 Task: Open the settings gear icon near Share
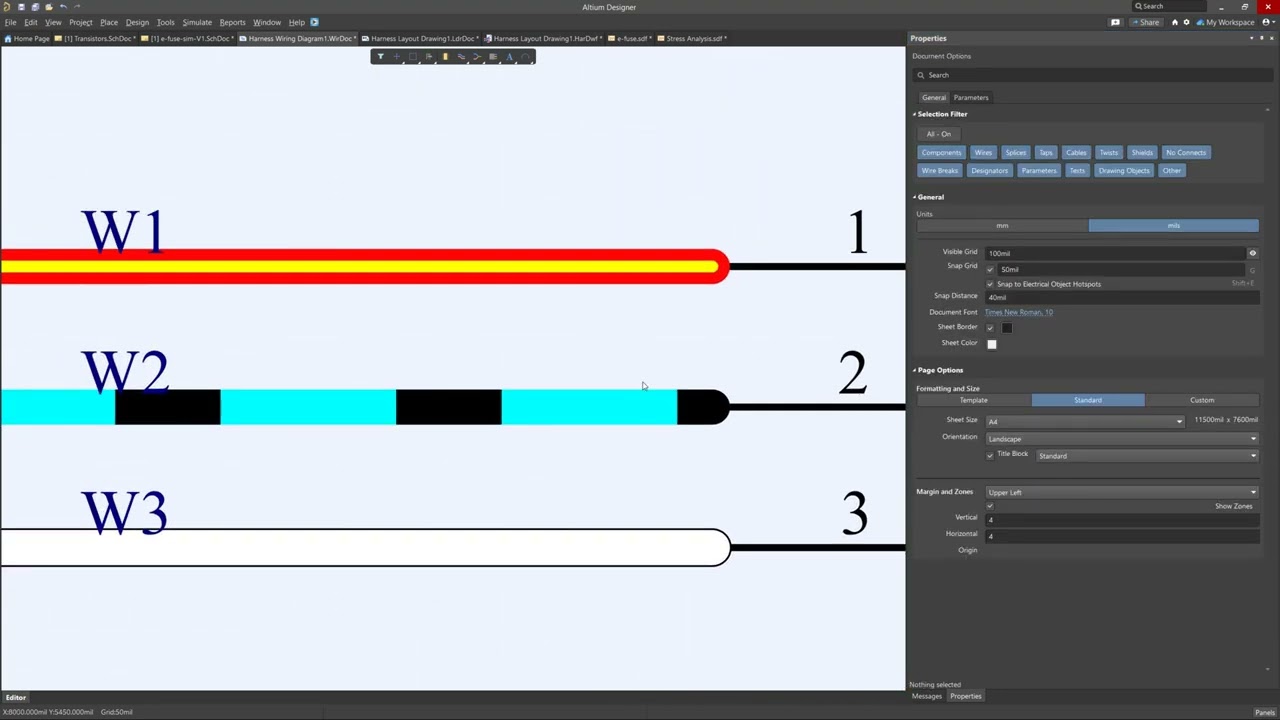[x=1187, y=22]
